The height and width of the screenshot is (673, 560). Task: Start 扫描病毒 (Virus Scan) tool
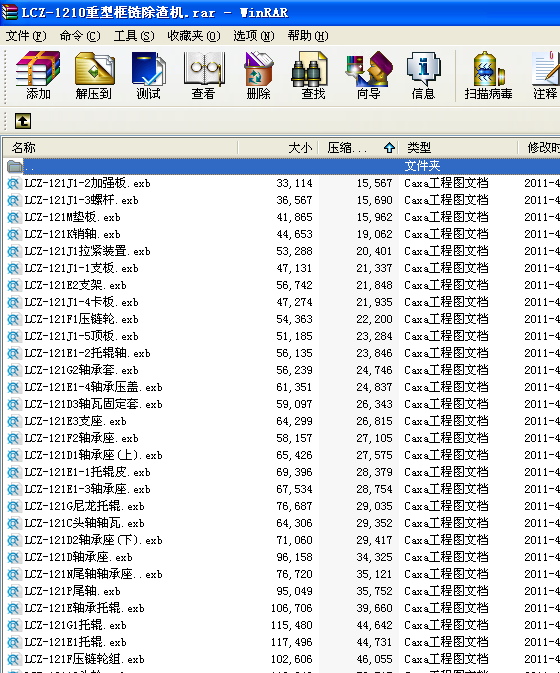point(488,76)
